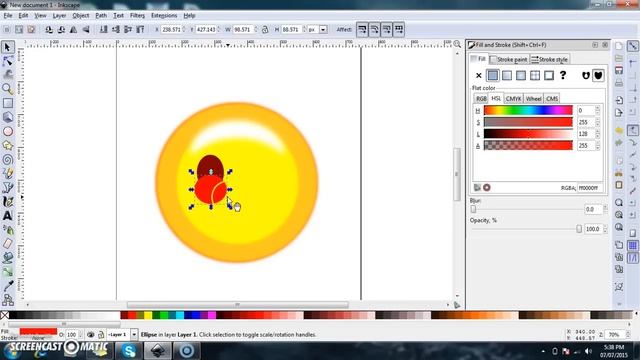Select the Spiral tool
The image size is (640, 360).
coord(7,160)
